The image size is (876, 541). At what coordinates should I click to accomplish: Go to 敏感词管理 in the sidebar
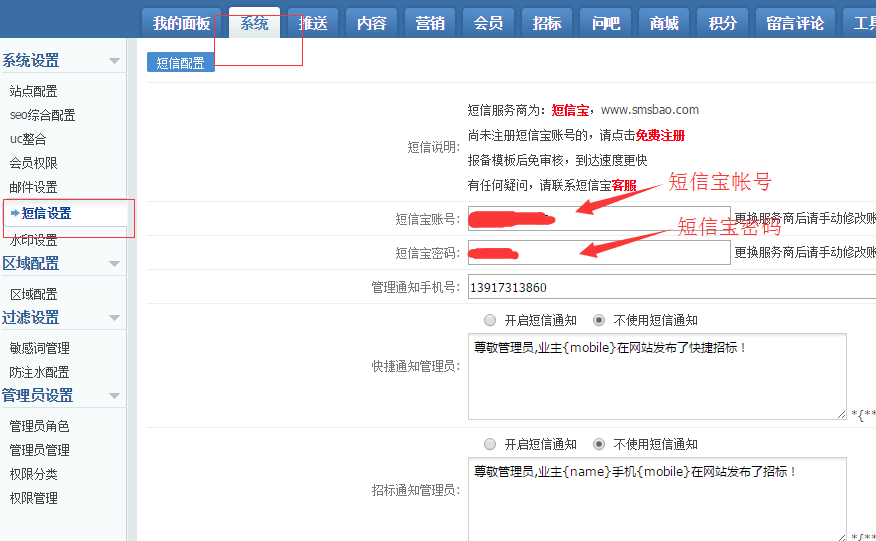(x=40, y=348)
